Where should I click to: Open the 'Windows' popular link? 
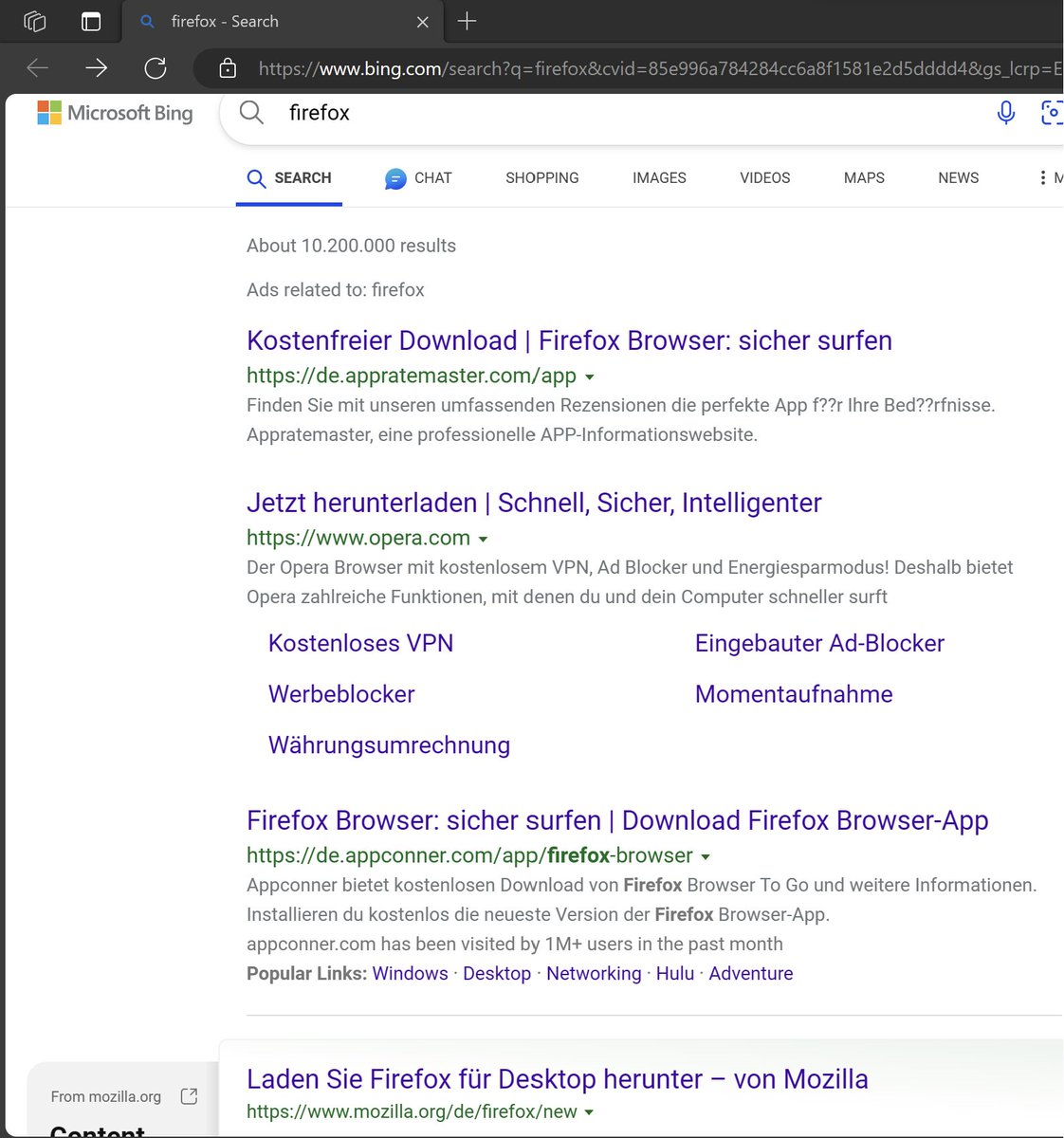point(410,973)
